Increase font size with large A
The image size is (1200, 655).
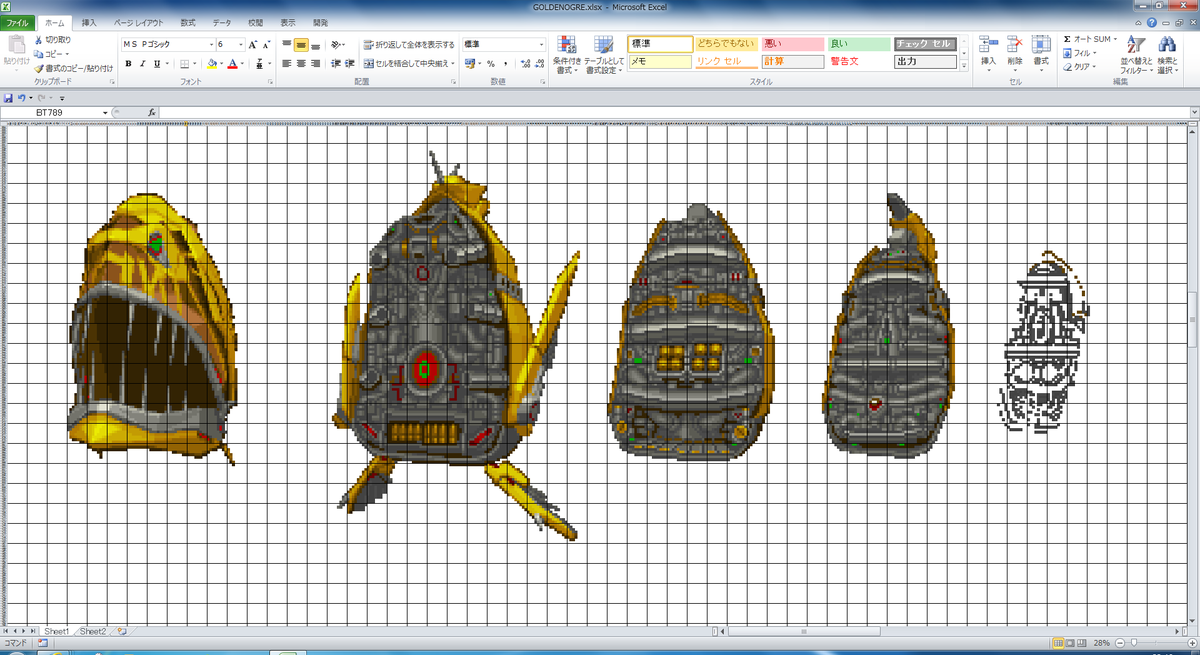coord(252,45)
